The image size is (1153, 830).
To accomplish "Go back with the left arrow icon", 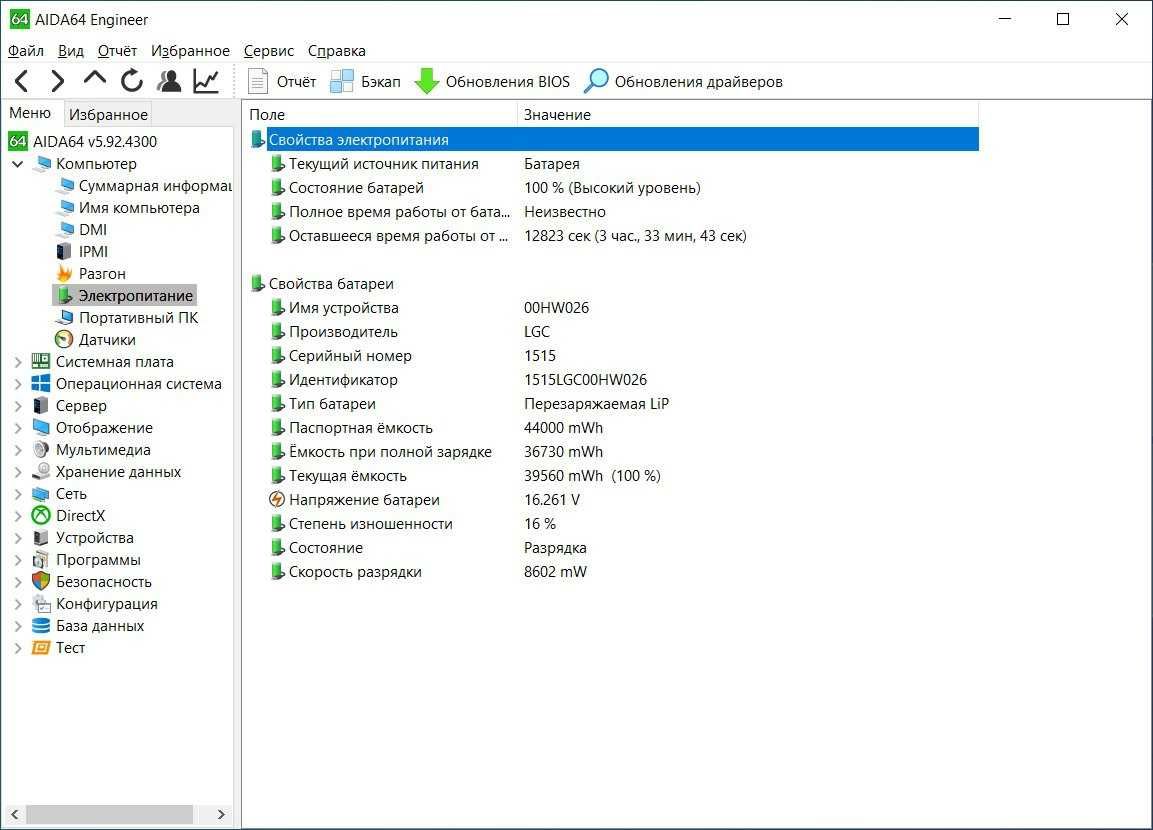I will click(22, 81).
